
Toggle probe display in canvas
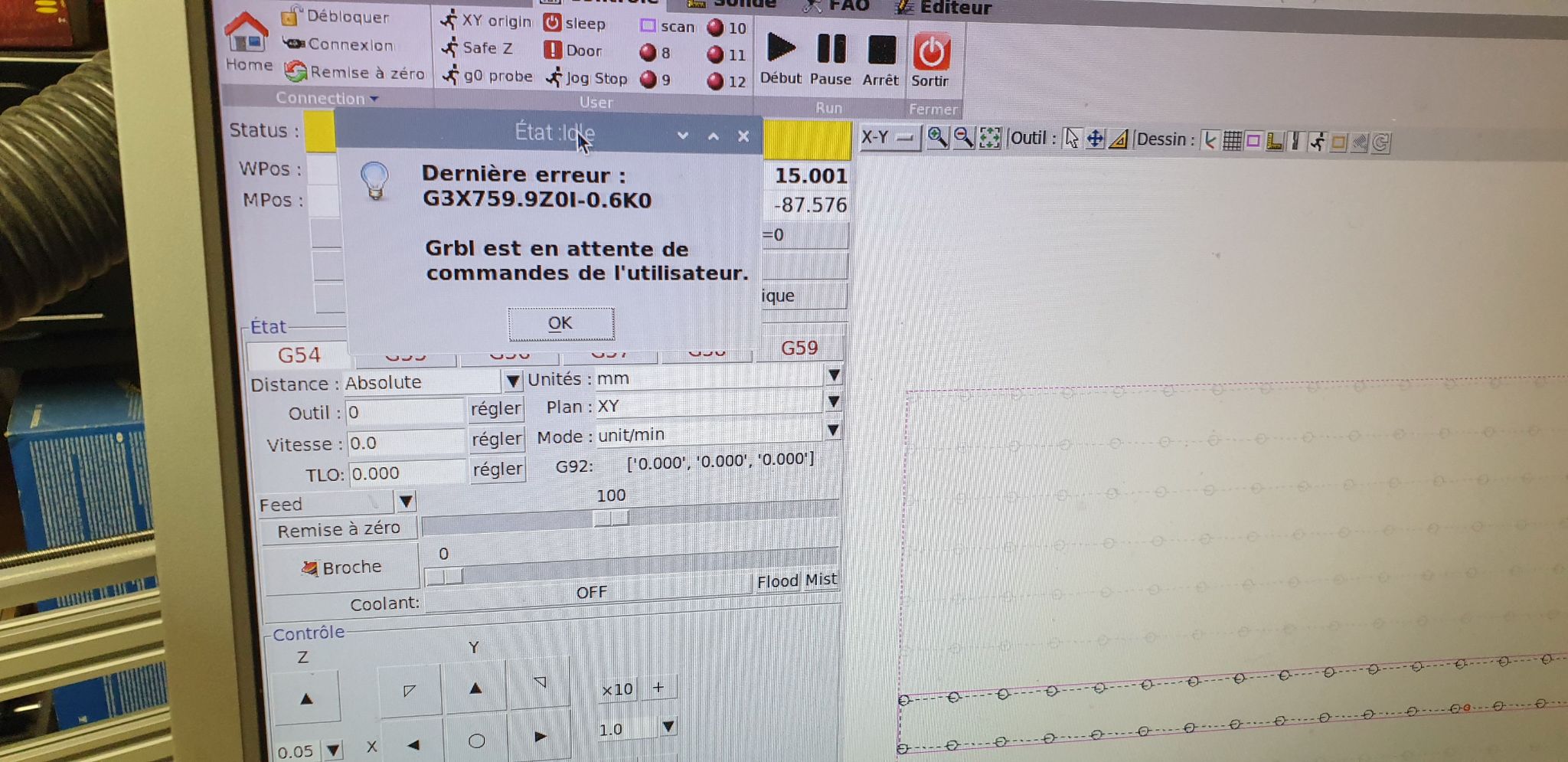tap(1295, 142)
